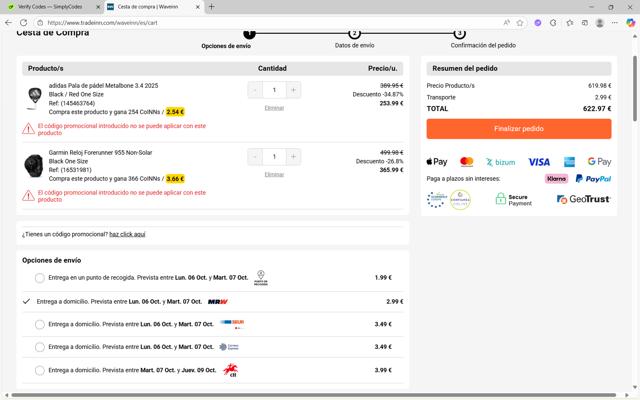Viewport: 640px width, 400px height.
Task: Select SEUR home delivery 3.49 € radio
Action: (40, 324)
